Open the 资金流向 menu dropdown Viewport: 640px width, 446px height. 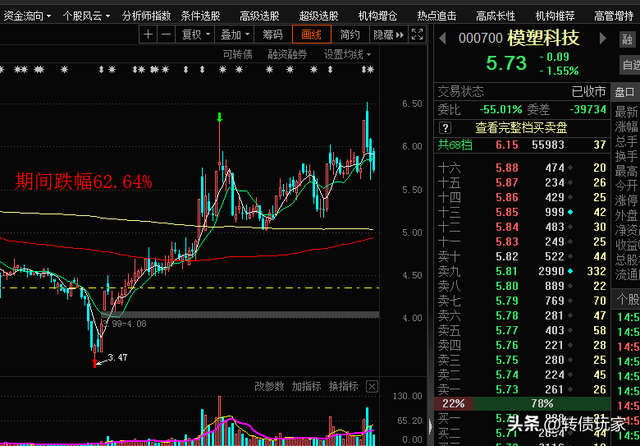27,16
